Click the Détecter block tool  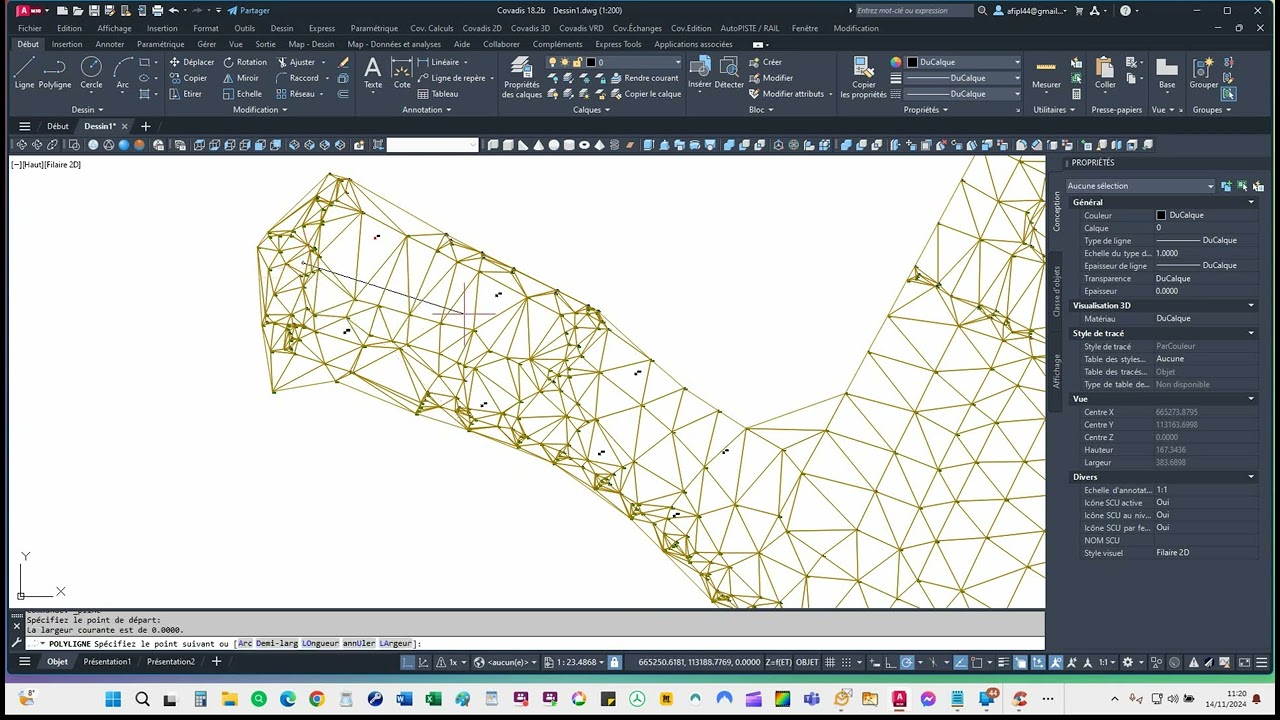point(730,73)
